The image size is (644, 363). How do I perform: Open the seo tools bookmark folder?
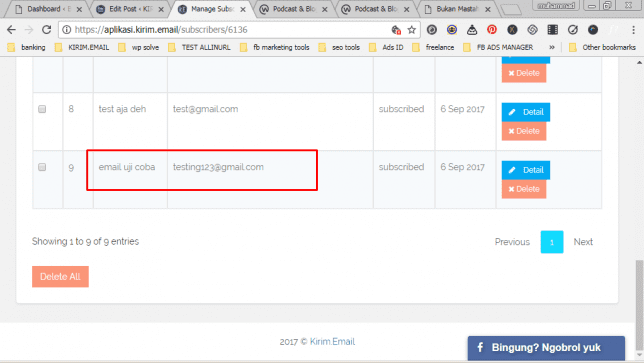[340, 47]
